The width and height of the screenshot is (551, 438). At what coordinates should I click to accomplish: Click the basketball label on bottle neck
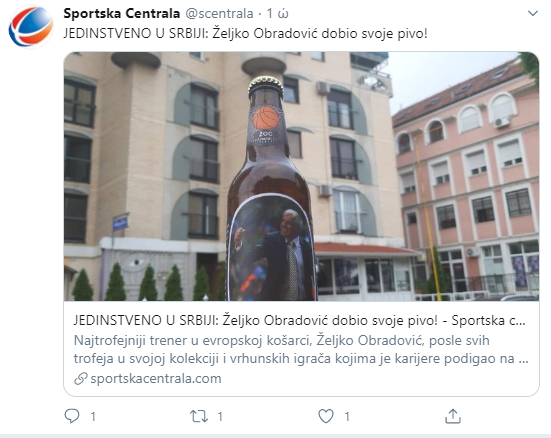coord(266,124)
